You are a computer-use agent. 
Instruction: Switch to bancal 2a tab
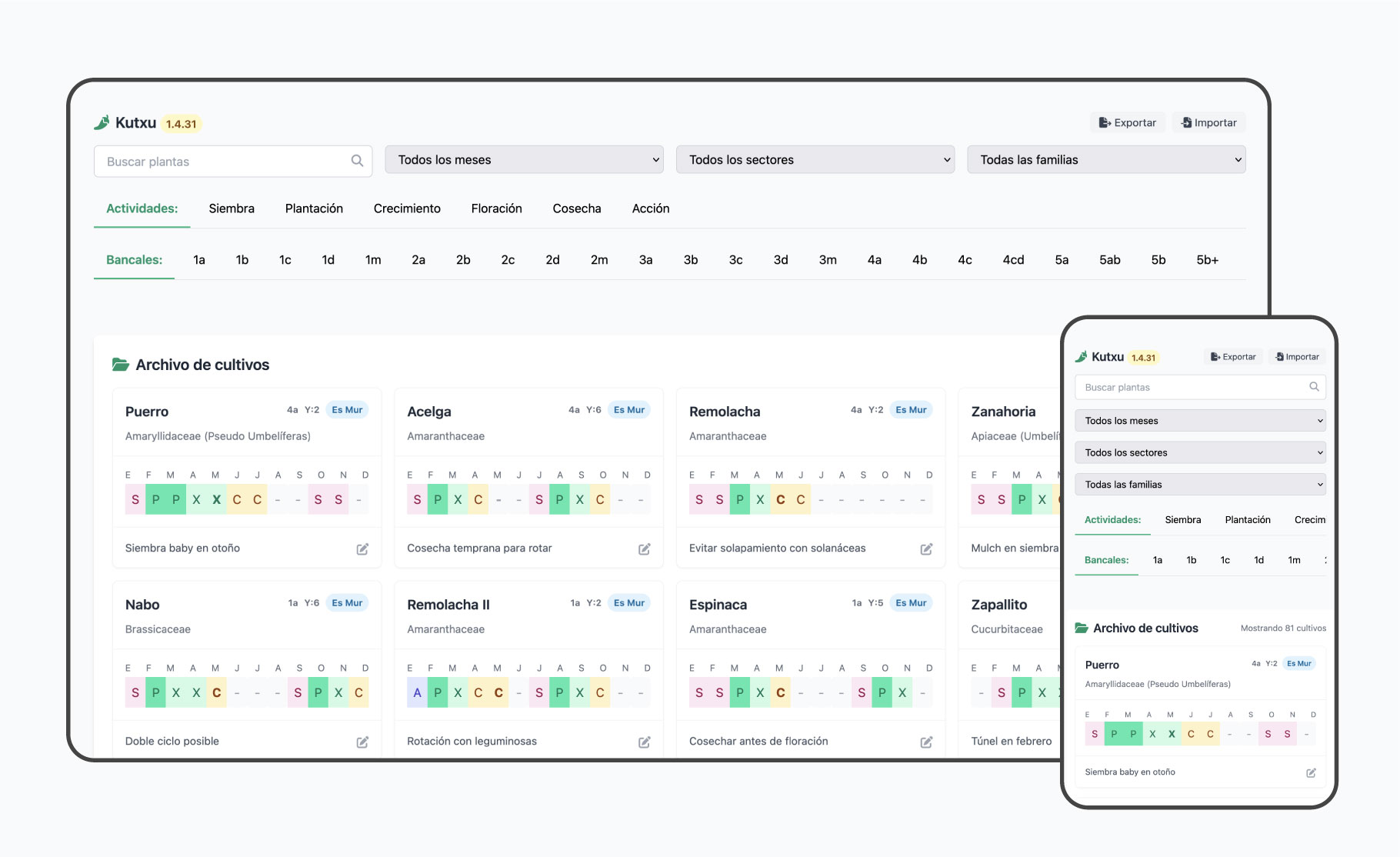pyautogui.click(x=418, y=260)
